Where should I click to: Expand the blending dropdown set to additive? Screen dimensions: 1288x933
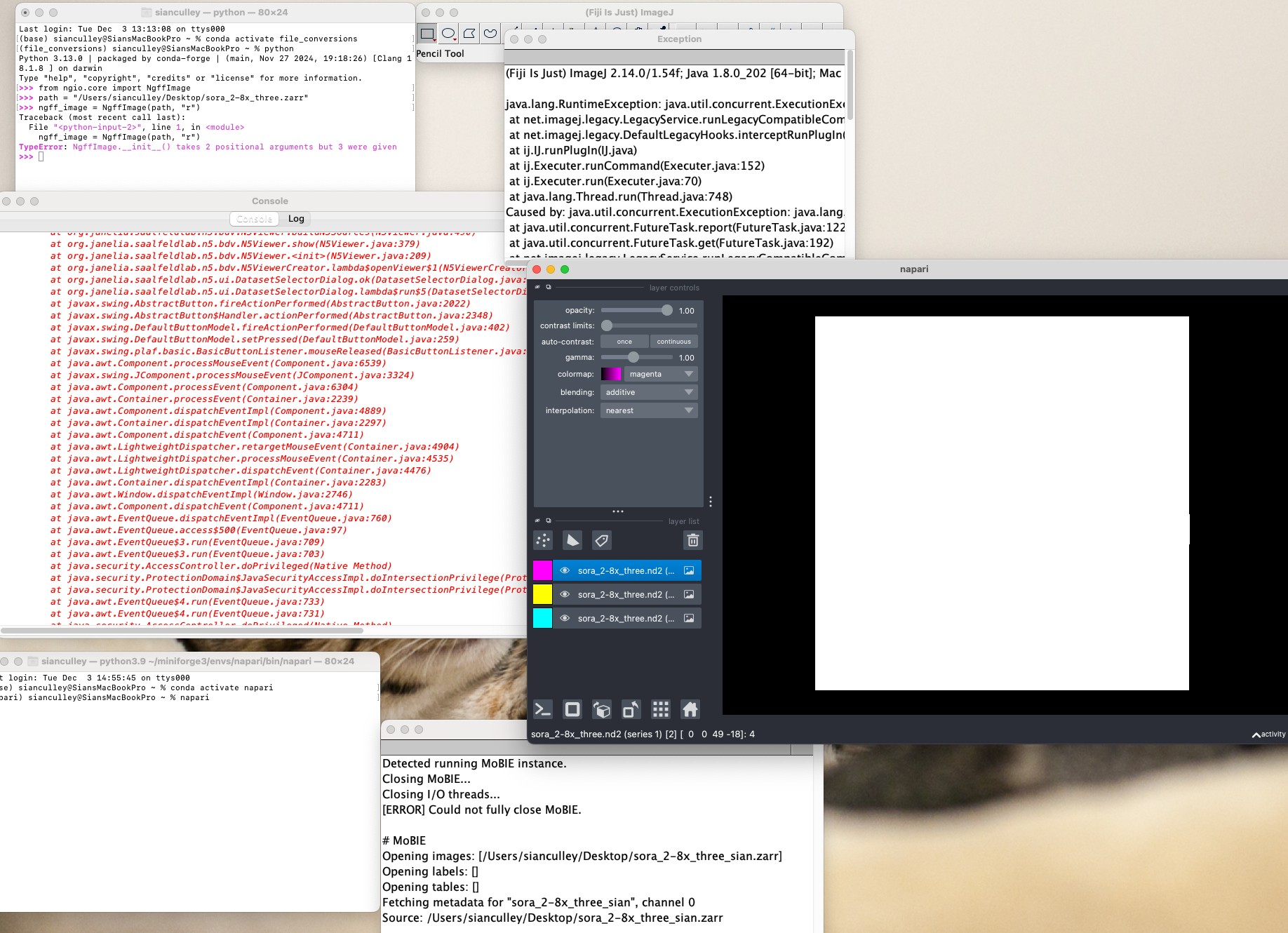click(x=649, y=393)
